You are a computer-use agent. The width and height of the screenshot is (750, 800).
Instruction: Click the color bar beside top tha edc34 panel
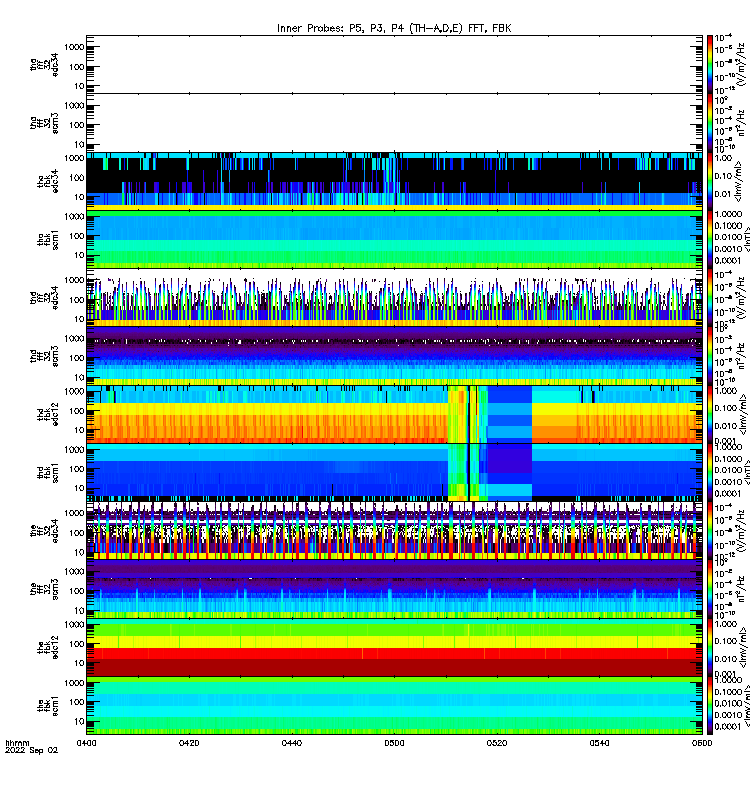710,64
